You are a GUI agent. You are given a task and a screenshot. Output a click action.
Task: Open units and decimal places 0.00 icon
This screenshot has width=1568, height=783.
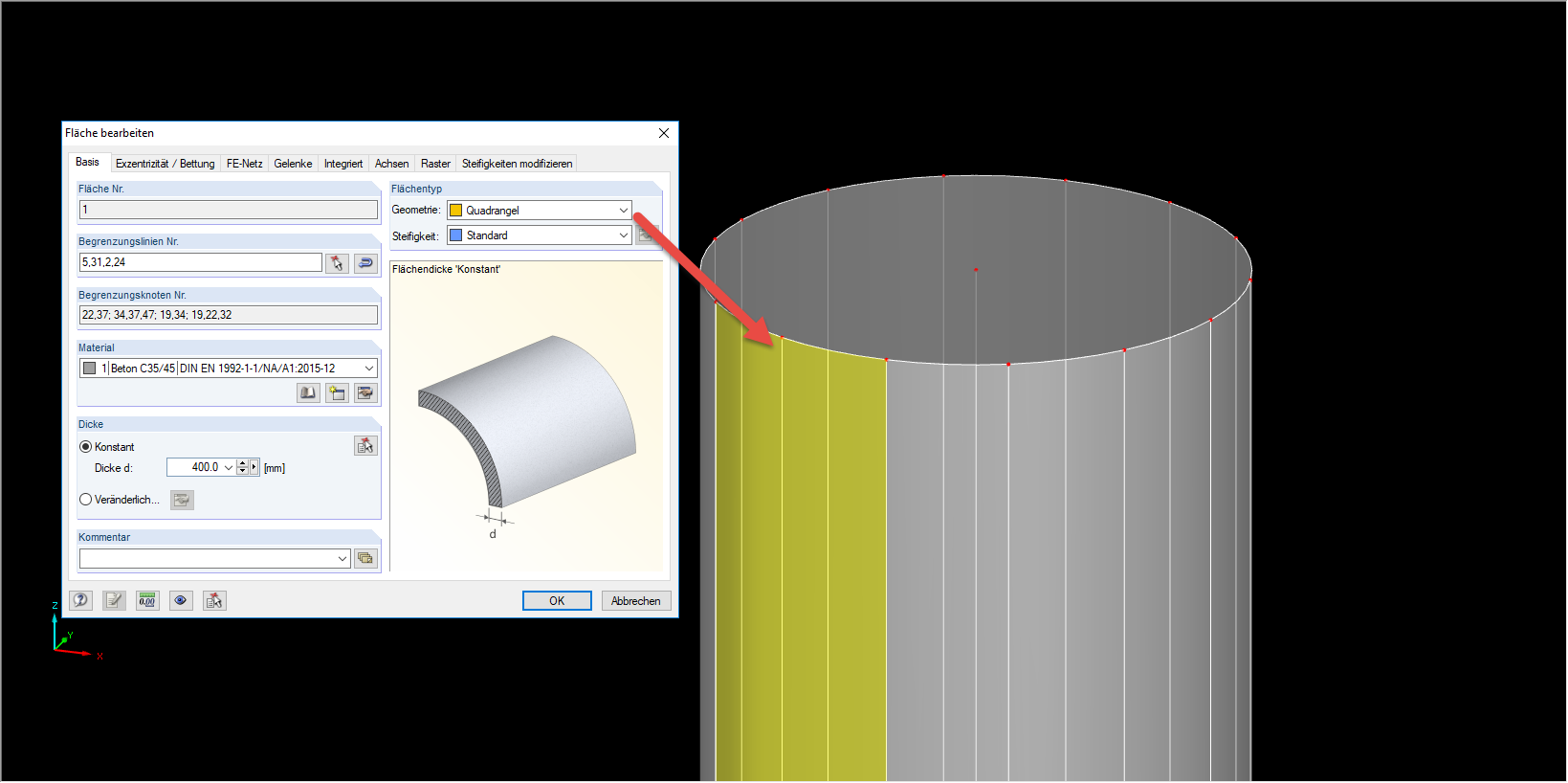pyautogui.click(x=147, y=600)
